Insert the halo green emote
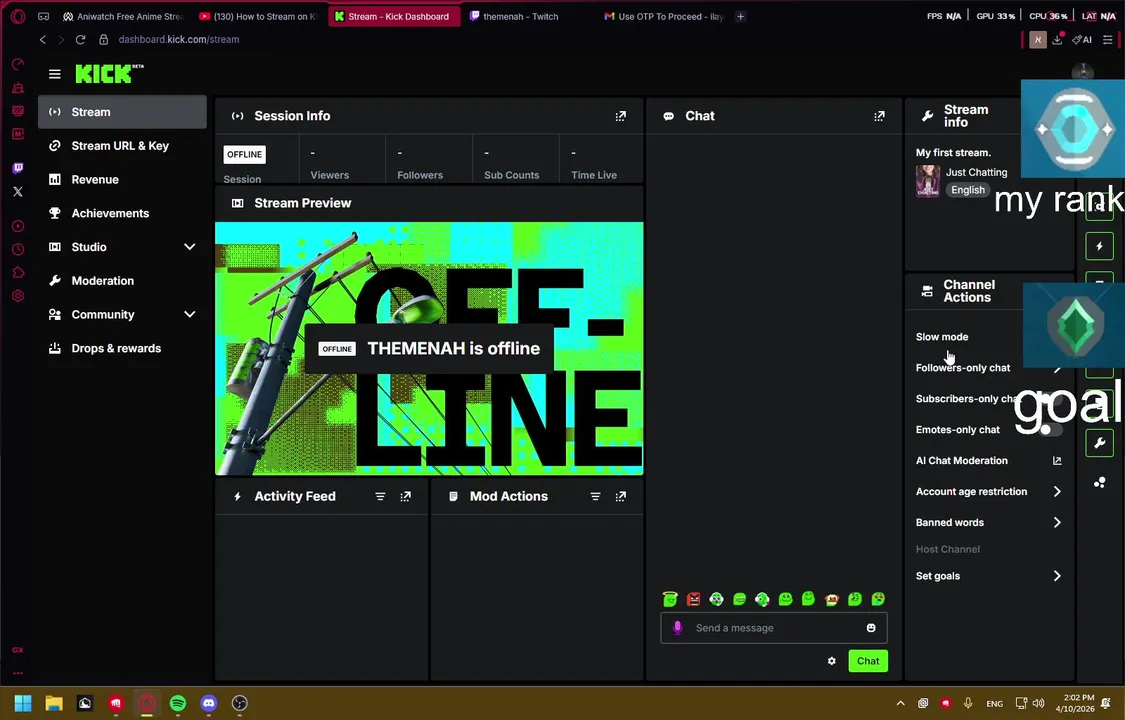Screen dimensions: 1125x720 coord(670,599)
